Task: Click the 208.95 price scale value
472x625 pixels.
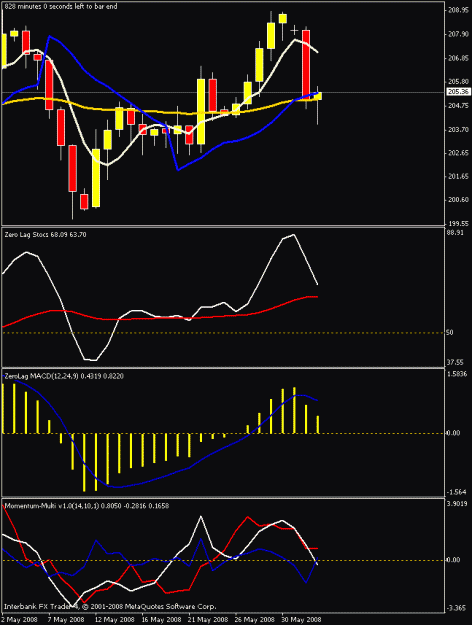Action: point(458,10)
